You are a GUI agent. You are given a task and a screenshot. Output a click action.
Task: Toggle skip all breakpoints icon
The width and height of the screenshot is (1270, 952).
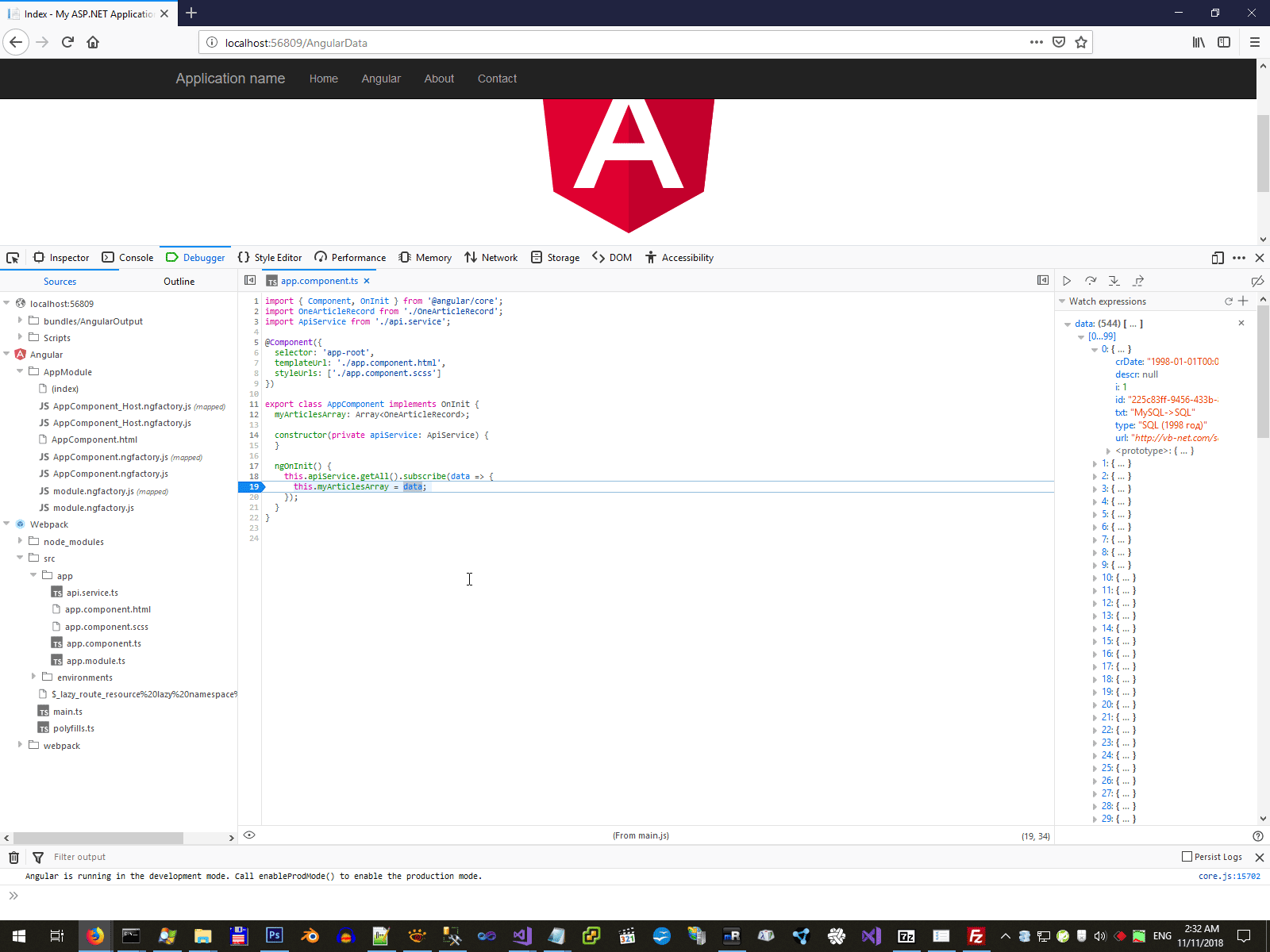click(1257, 281)
